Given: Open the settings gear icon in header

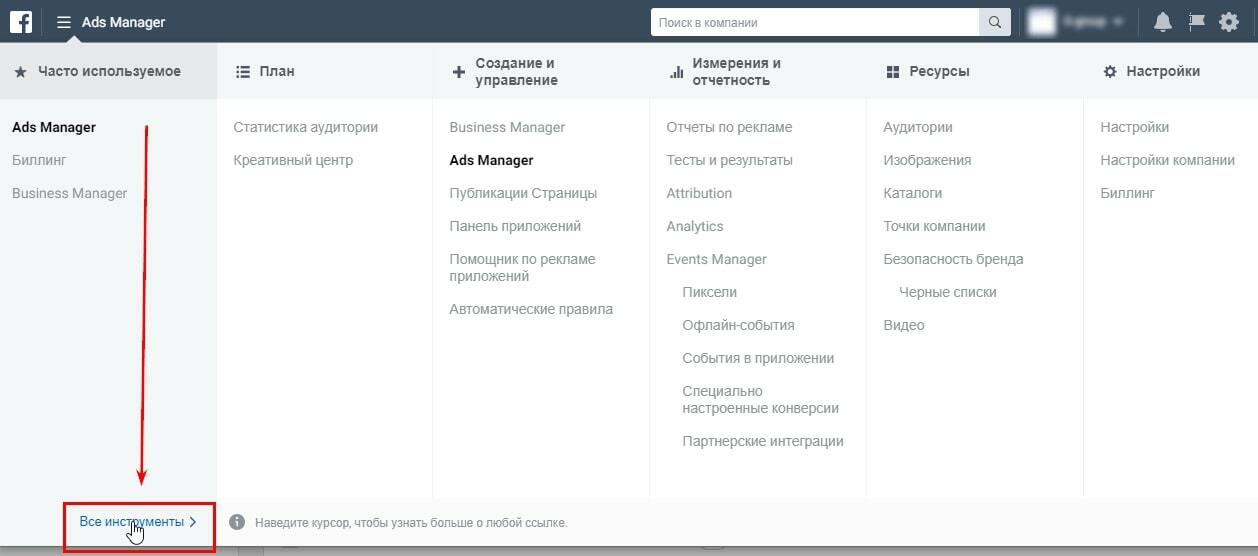Looking at the screenshot, I should (x=1229, y=22).
